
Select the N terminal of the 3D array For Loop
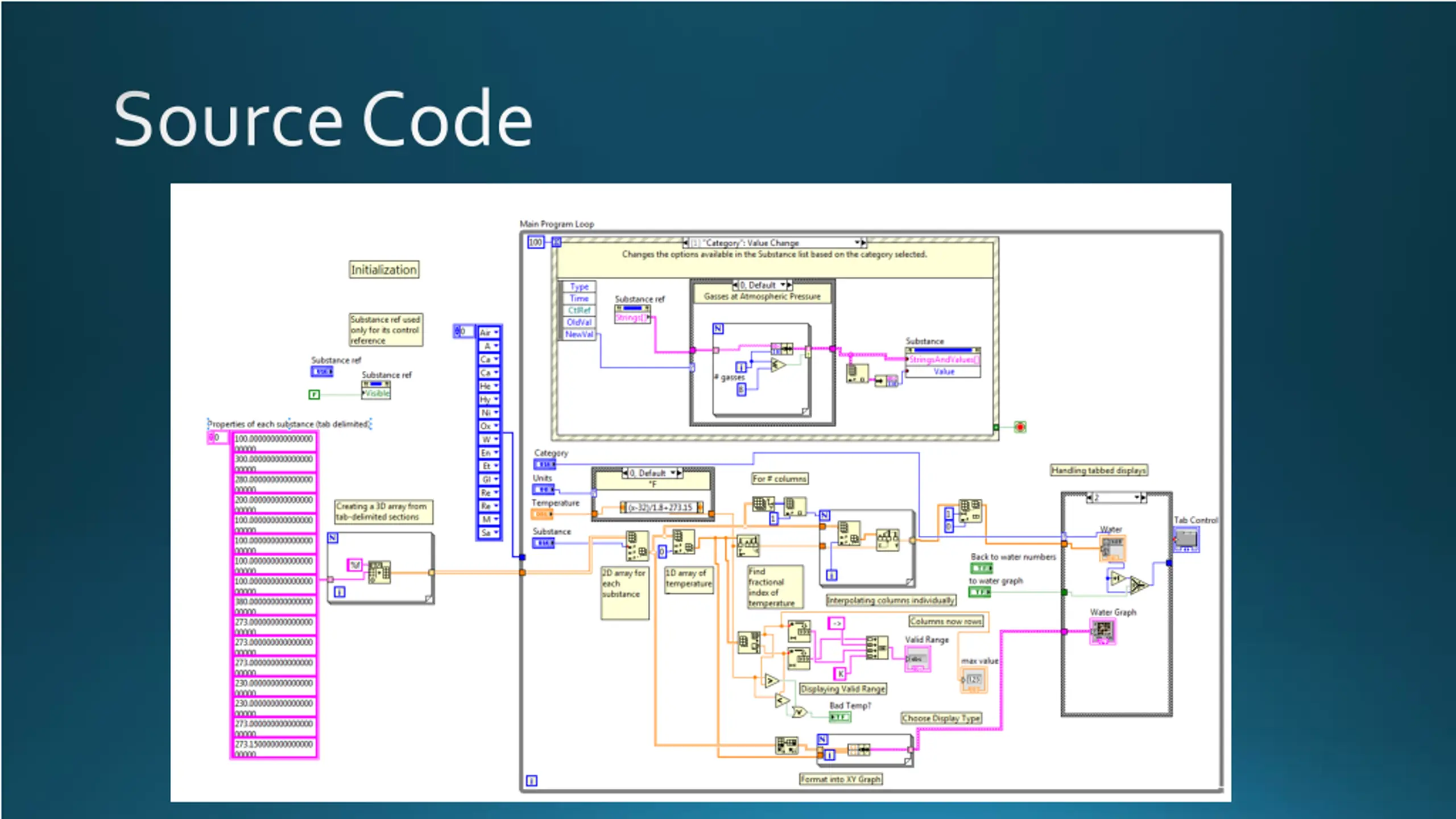click(333, 537)
